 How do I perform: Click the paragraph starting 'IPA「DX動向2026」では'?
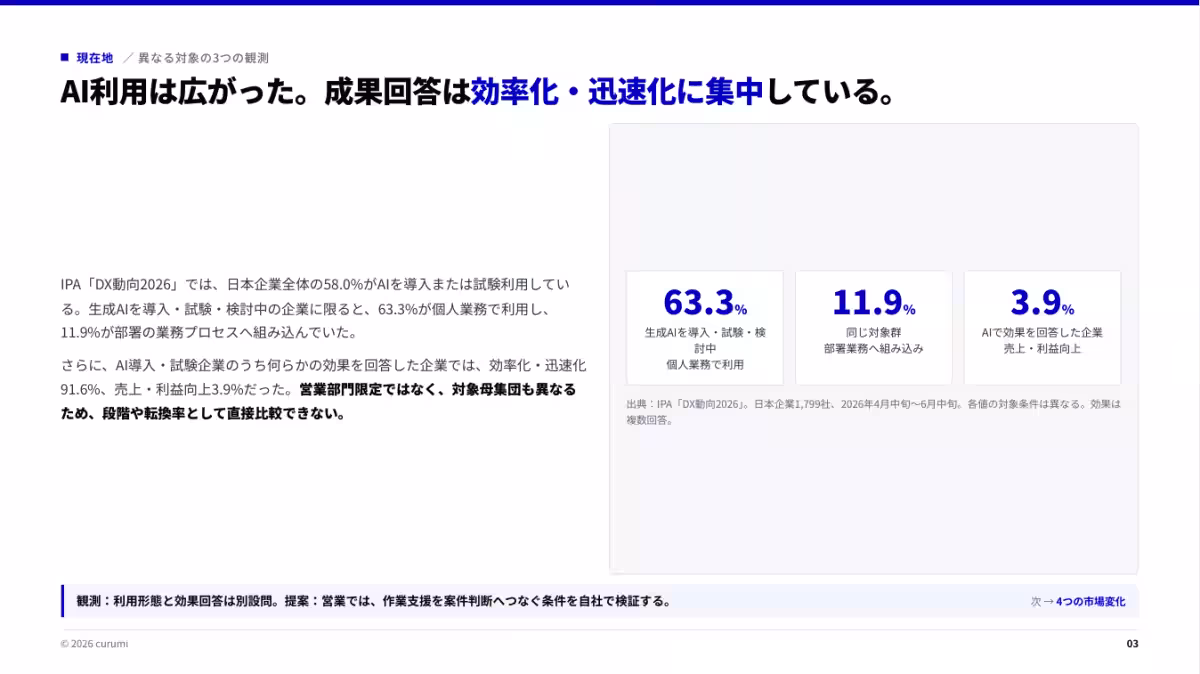(315, 308)
